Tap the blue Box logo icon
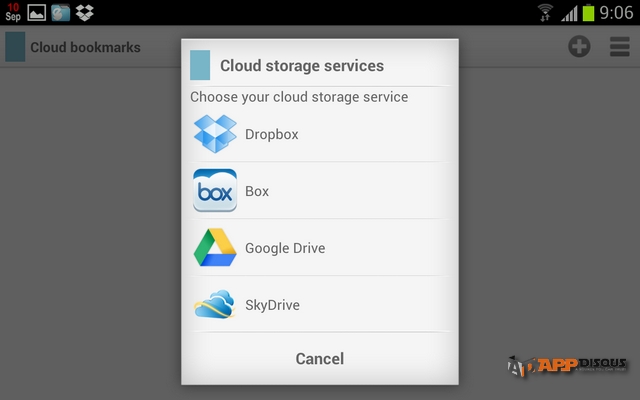The width and height of the screenshot is (640, 400). pyautogui.click(x=215, y=191)
